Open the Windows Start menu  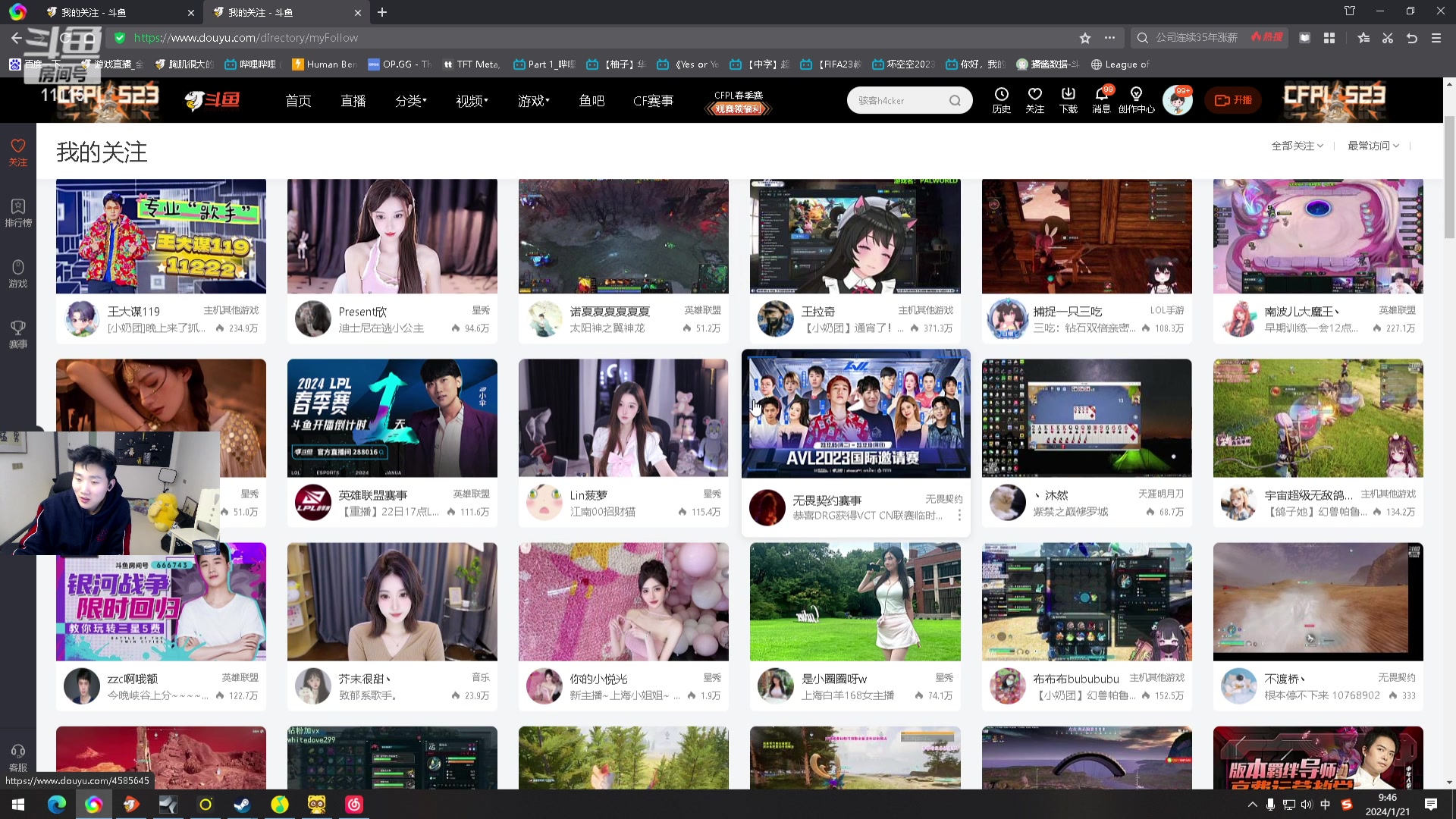pyautogui.click(x=18, y=805)
